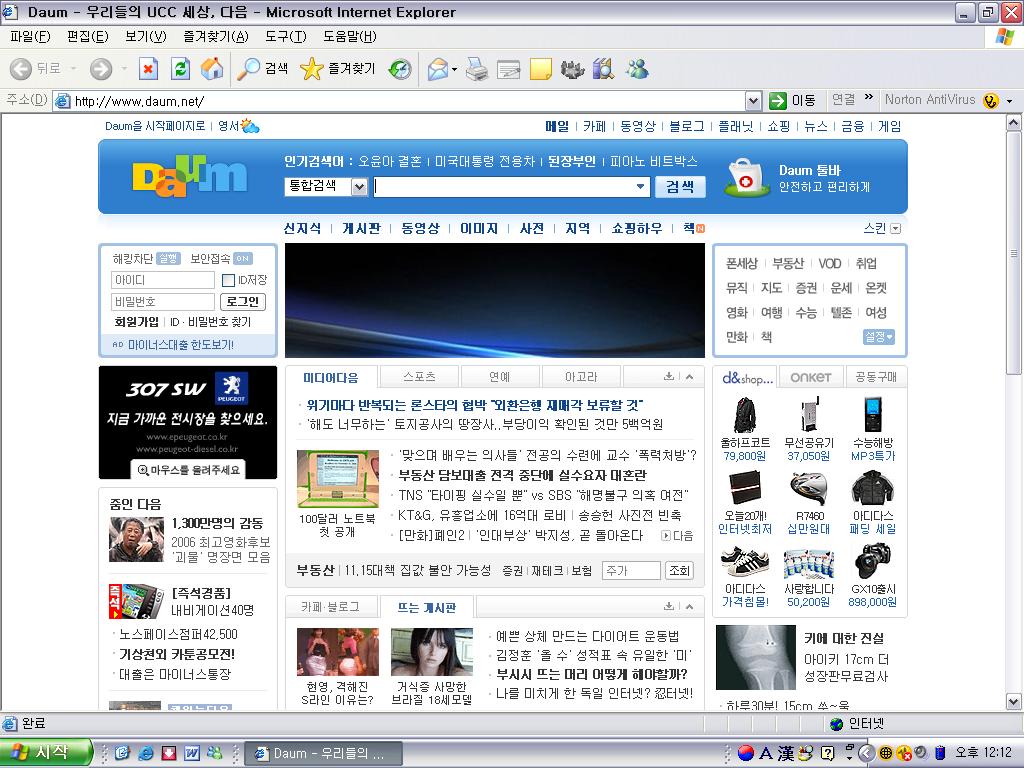This screenshot has width=1024, height=768.
Task: Toggle 해킹차단 설명 badge
Action: (x=168, y=259)
